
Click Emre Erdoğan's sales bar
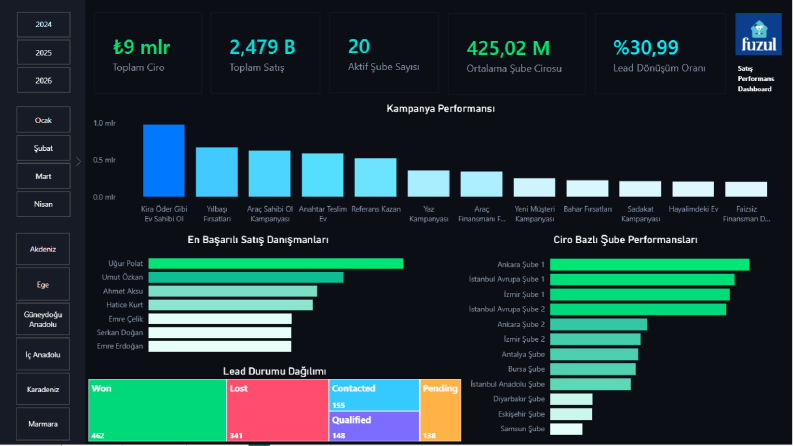tap(220, 346)
